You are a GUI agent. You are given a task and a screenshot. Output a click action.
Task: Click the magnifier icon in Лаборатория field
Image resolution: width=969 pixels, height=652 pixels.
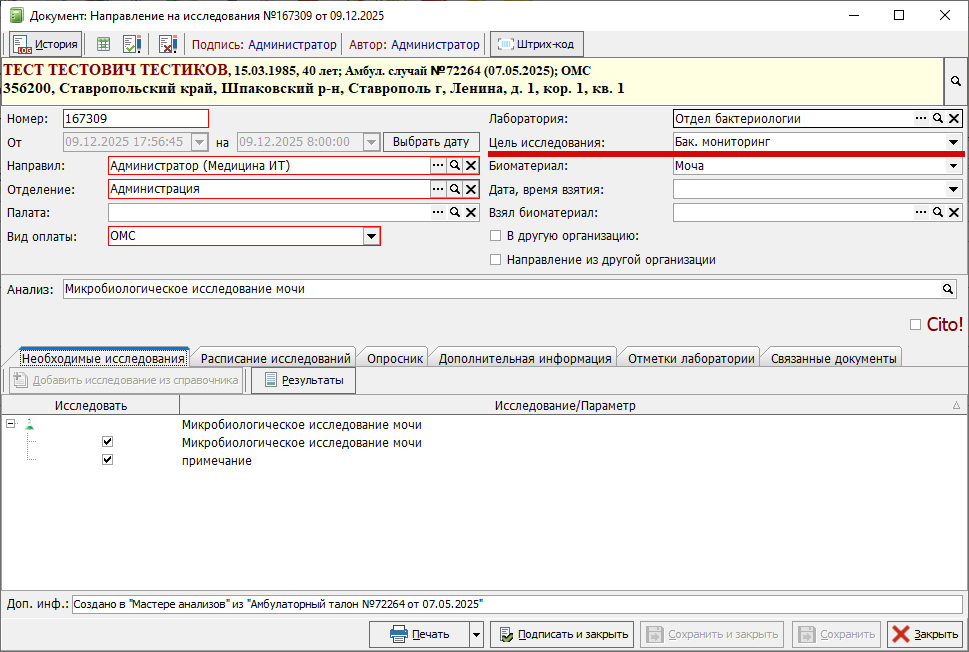[x=938, y=118]
